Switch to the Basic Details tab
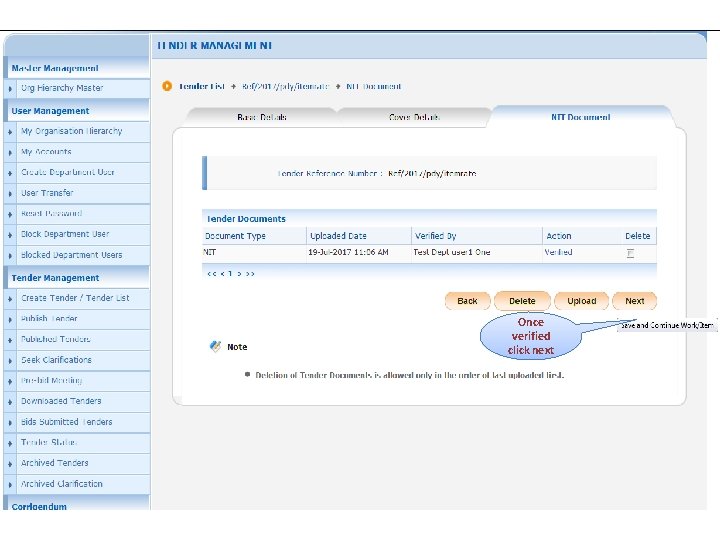Screen dimensions: 720x540 tap(262, 117)
